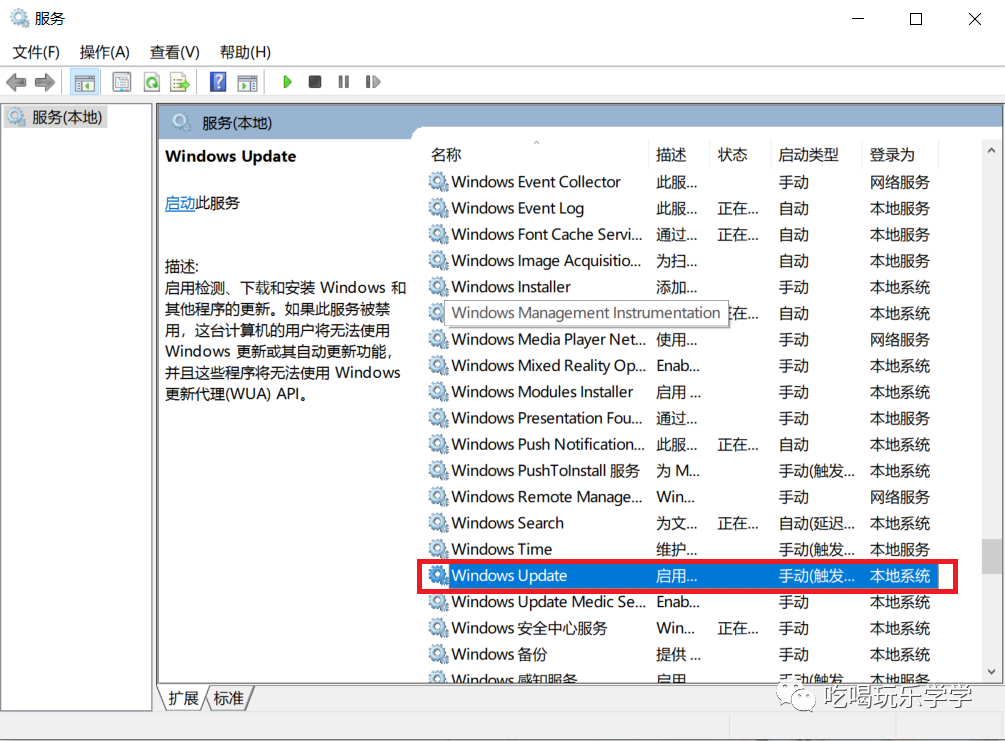
Task: Select Windows Remote Manage... service
Action: [546, 497]
